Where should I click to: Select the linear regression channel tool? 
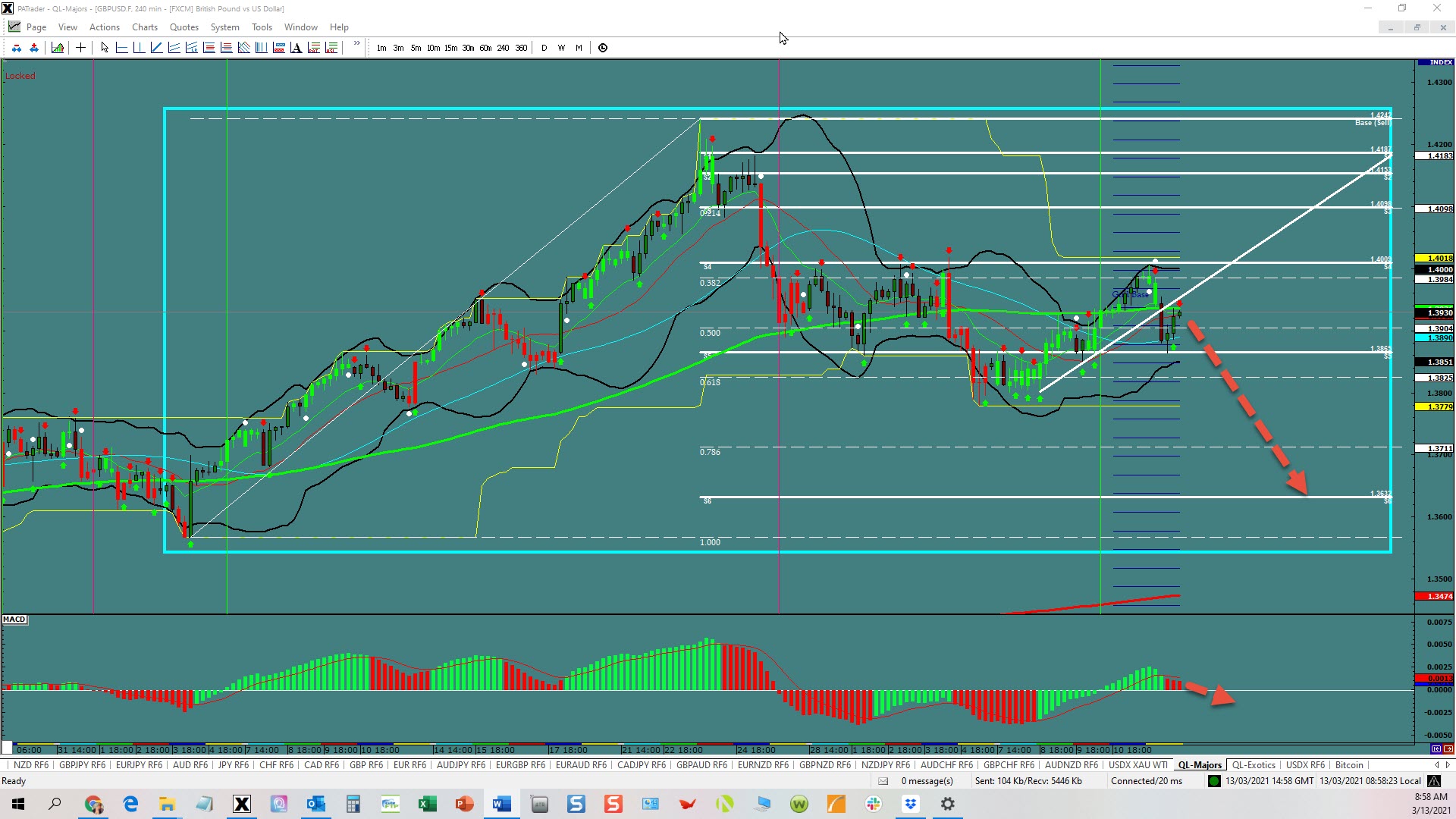point(191,48)
